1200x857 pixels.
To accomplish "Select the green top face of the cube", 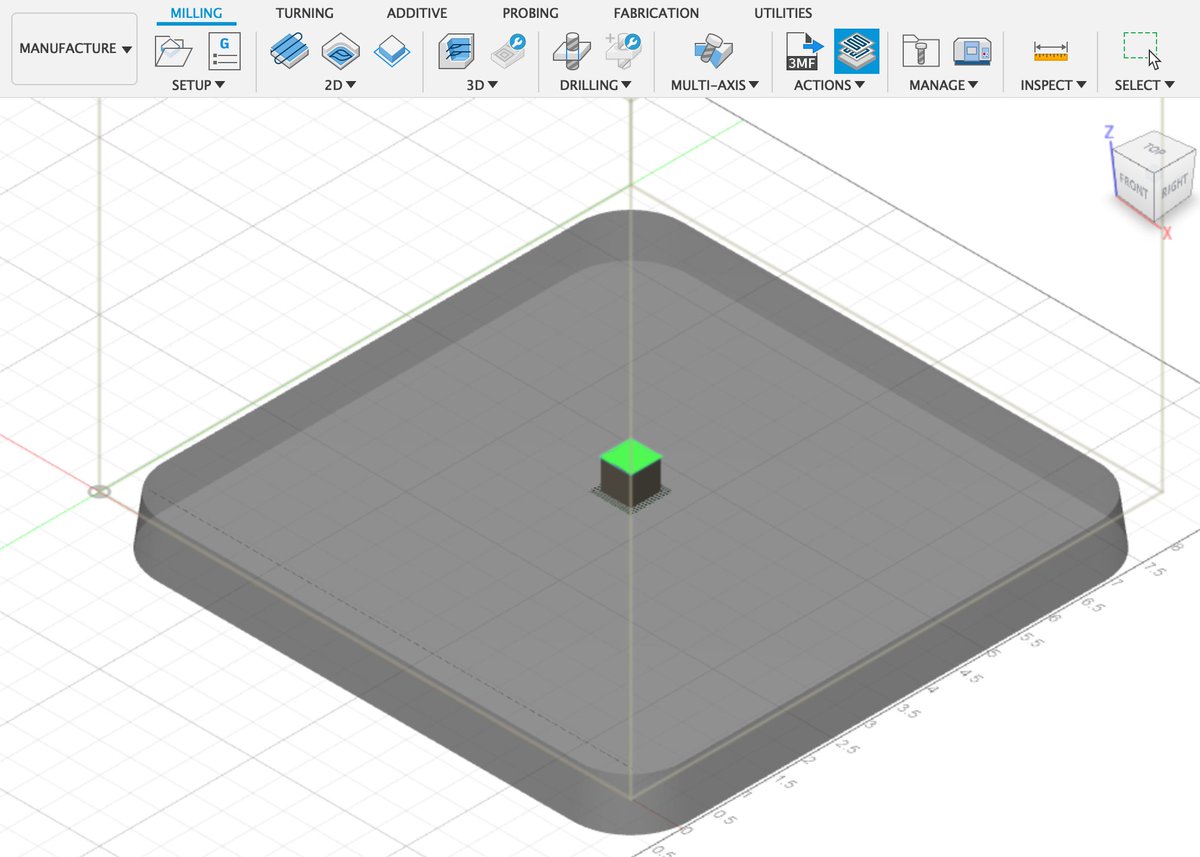I will (631, 457).
